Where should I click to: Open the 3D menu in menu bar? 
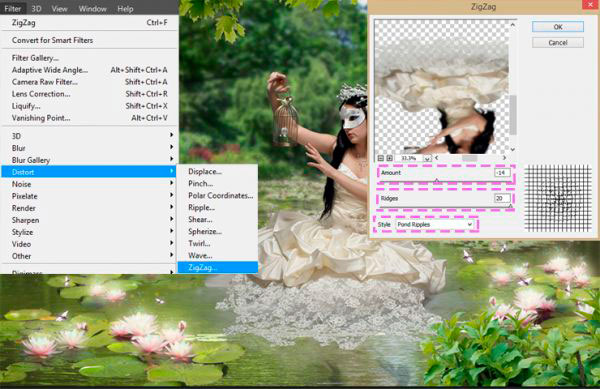(x=36, y=8)
